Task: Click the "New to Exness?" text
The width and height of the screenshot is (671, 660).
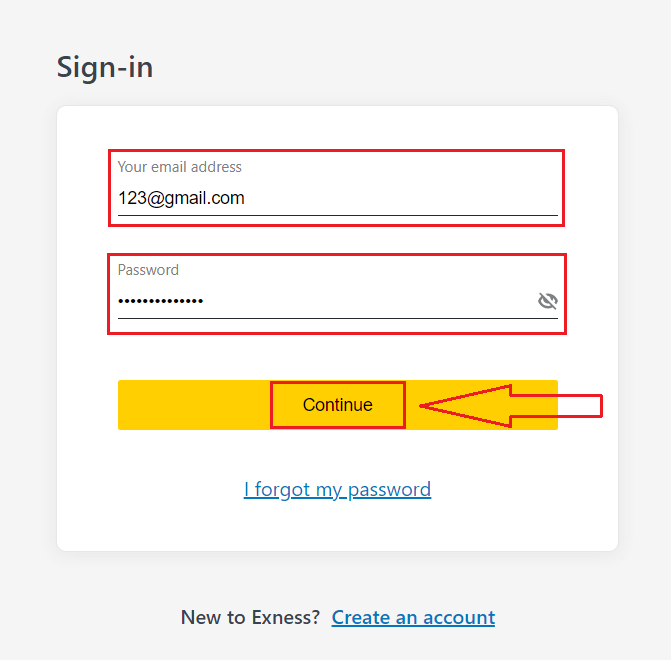Action: coord(250,617)
